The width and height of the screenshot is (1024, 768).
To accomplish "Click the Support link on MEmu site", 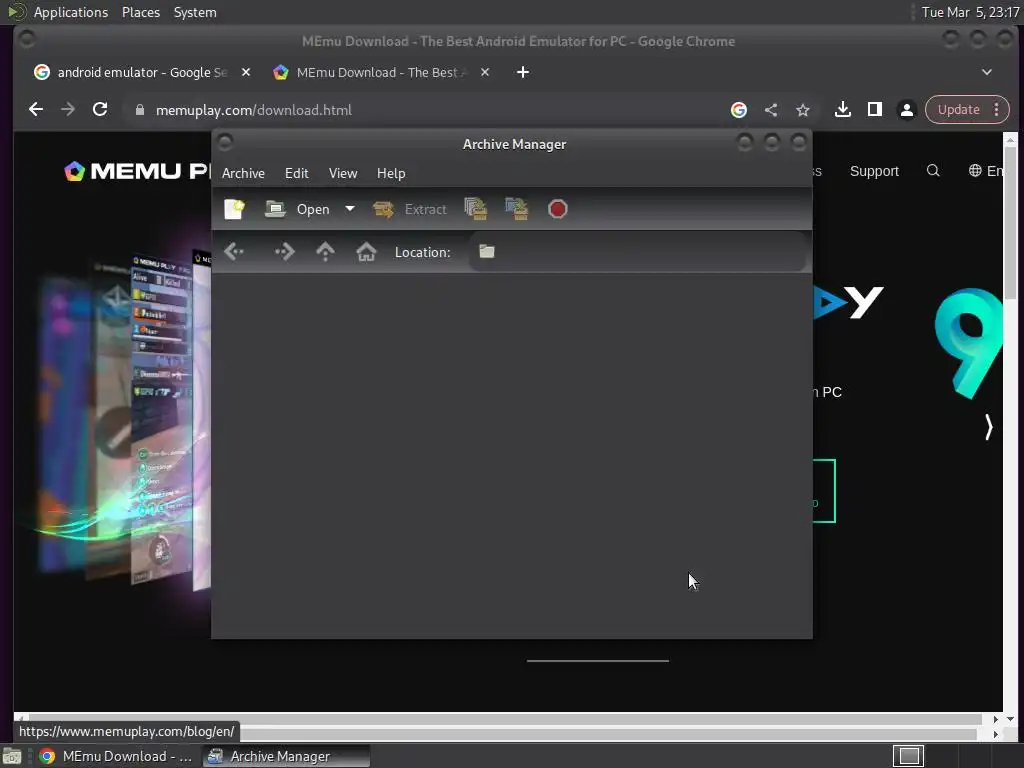I will click(874, 171).
